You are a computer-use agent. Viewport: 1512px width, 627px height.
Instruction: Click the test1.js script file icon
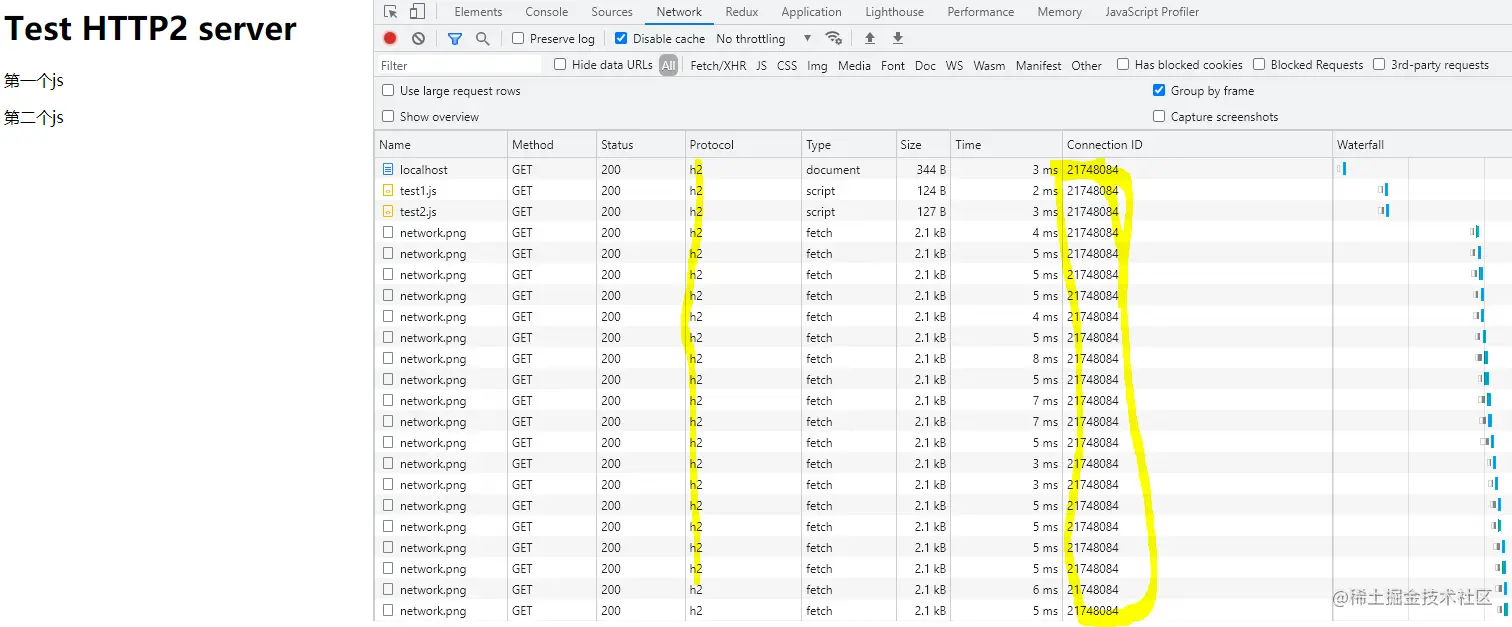(388, 191)
